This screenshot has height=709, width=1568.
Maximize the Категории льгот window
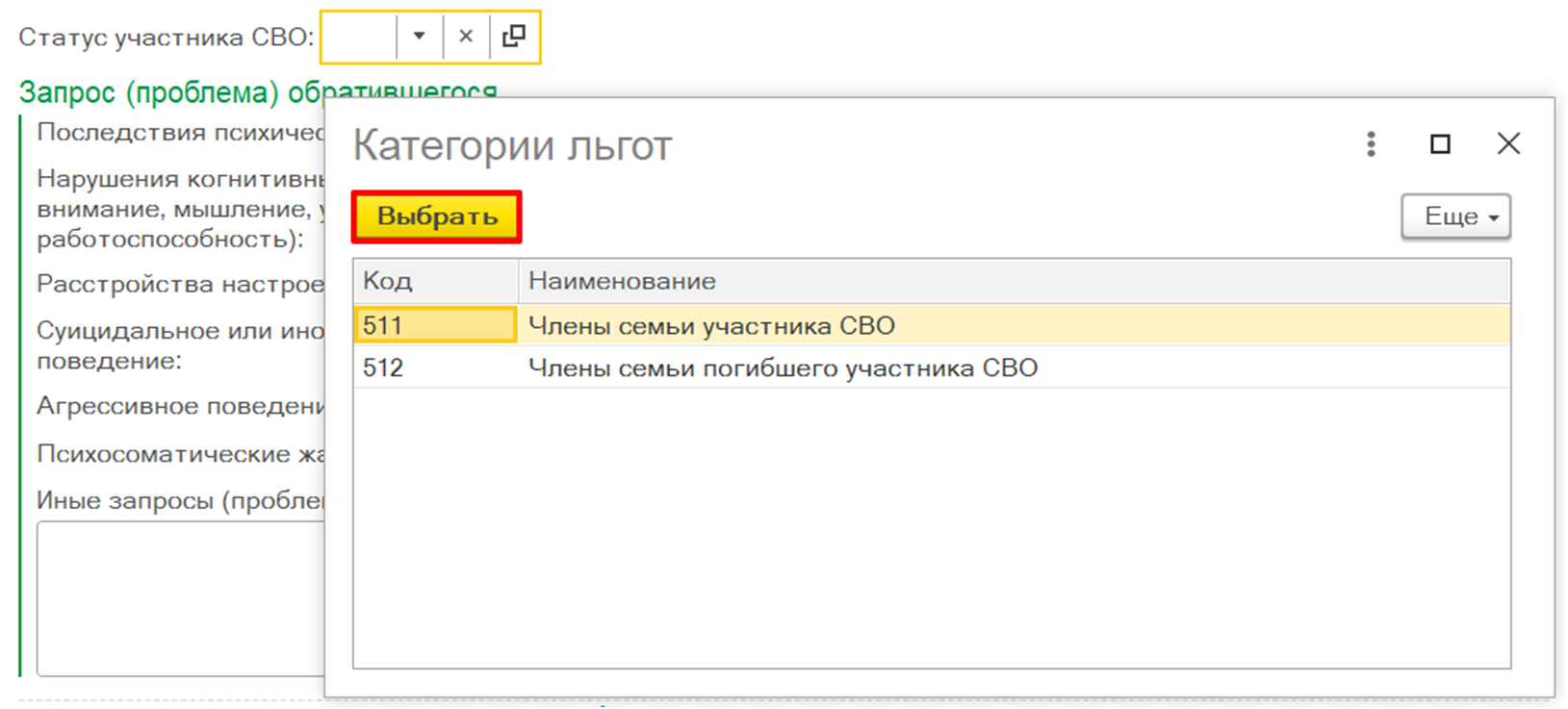1440,144
